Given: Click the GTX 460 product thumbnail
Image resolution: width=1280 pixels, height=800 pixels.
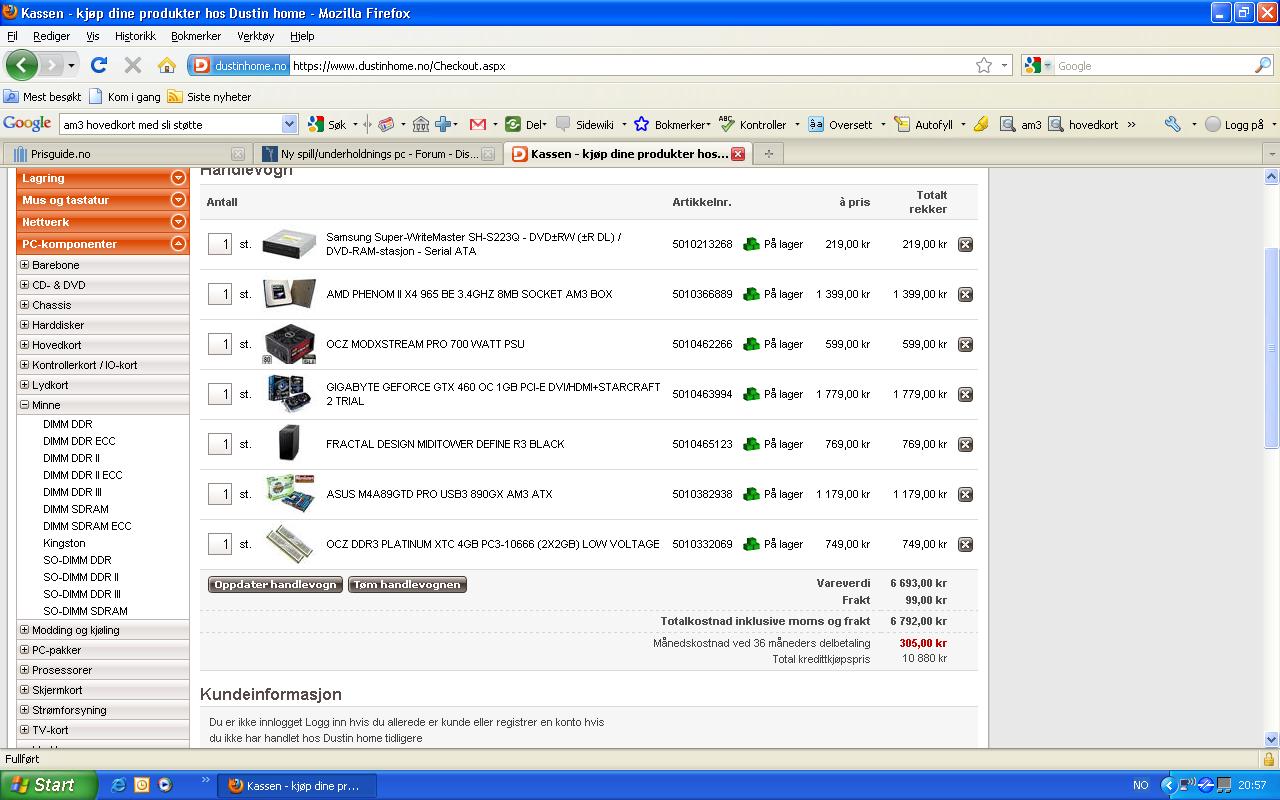Looking at the screenshot, I should (x=289, y=394).
